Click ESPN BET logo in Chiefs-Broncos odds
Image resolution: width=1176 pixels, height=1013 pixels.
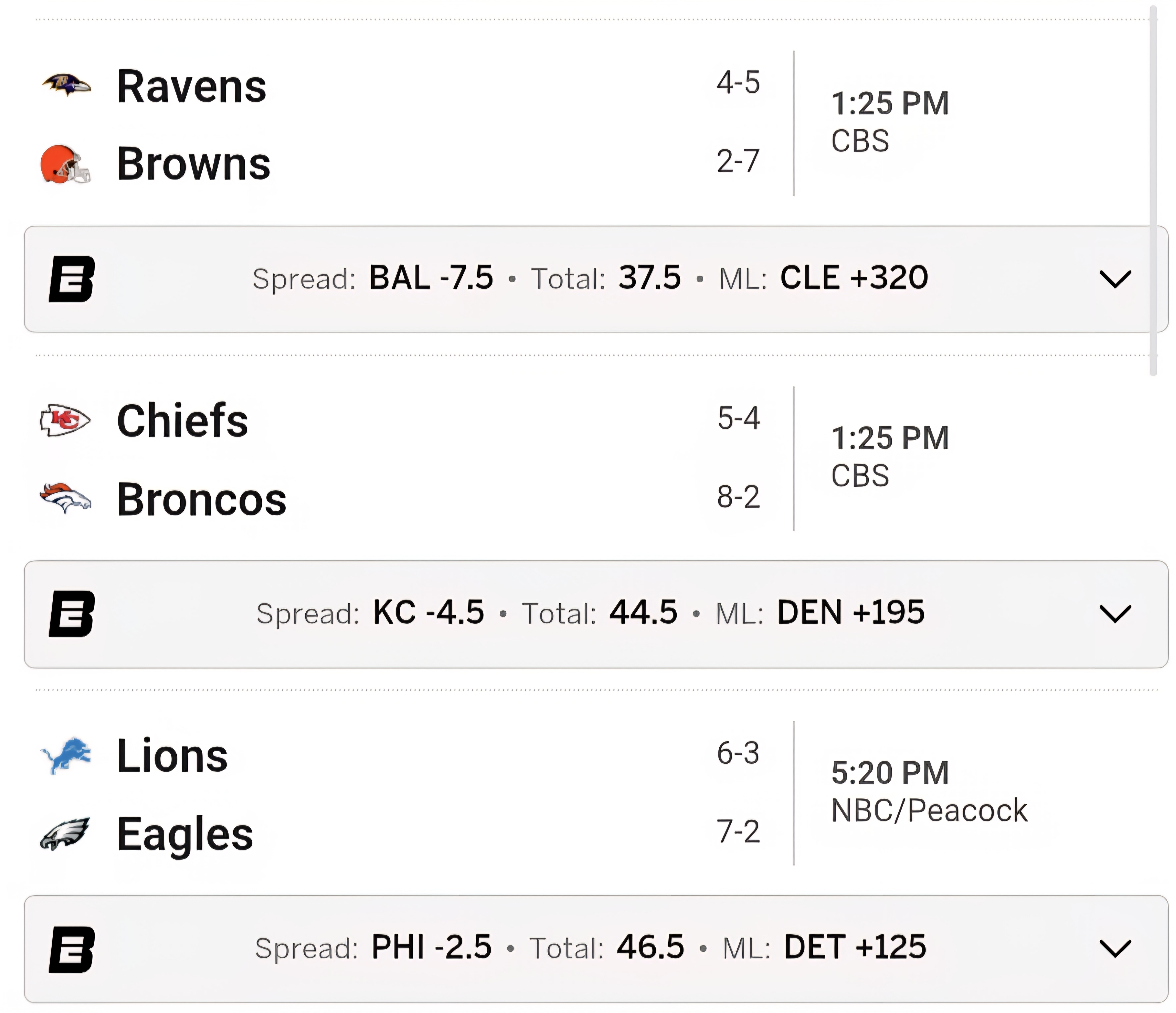pos(72,614)
